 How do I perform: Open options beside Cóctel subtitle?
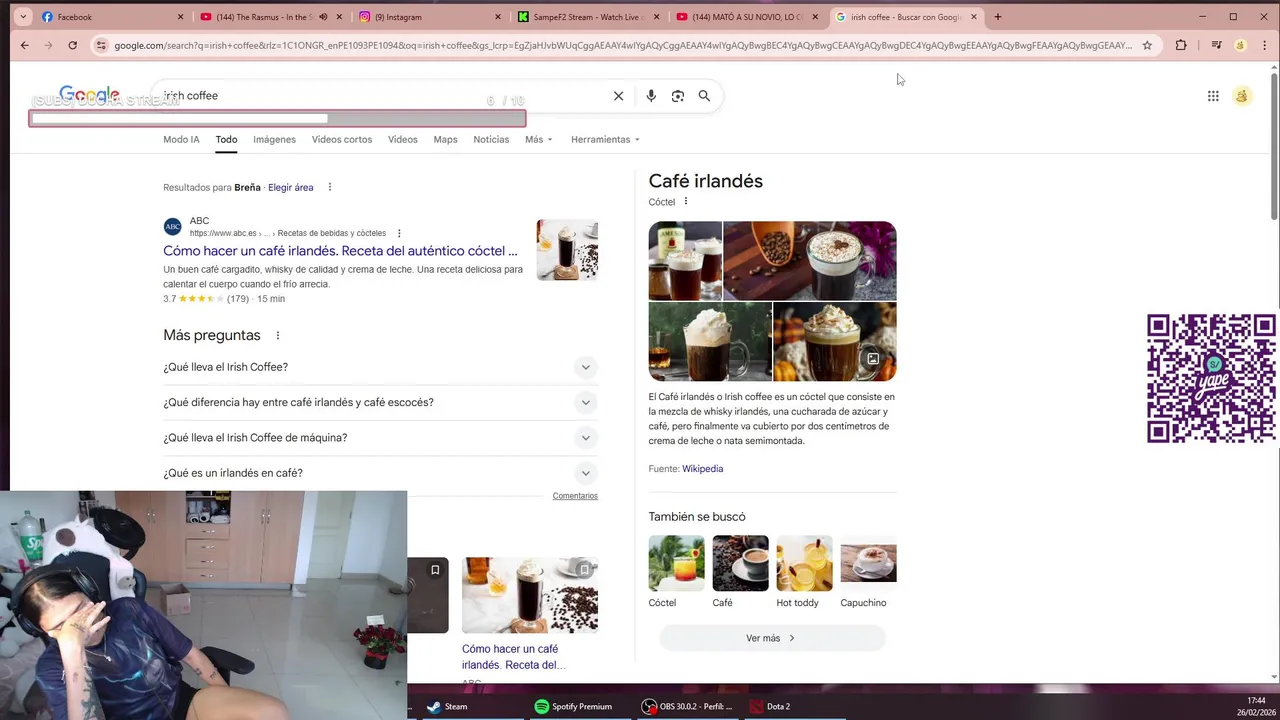(x=686, y=202)
